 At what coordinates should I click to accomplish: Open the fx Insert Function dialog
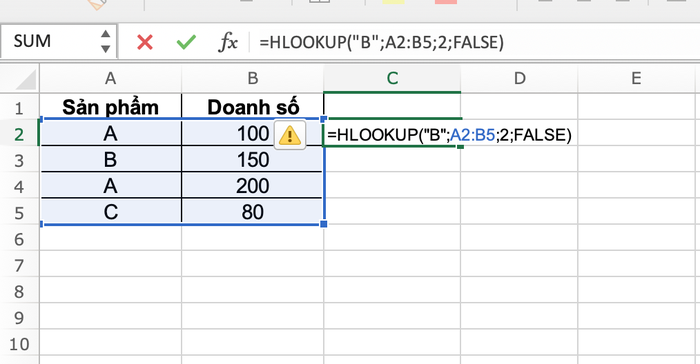click(x=228, y=42)
